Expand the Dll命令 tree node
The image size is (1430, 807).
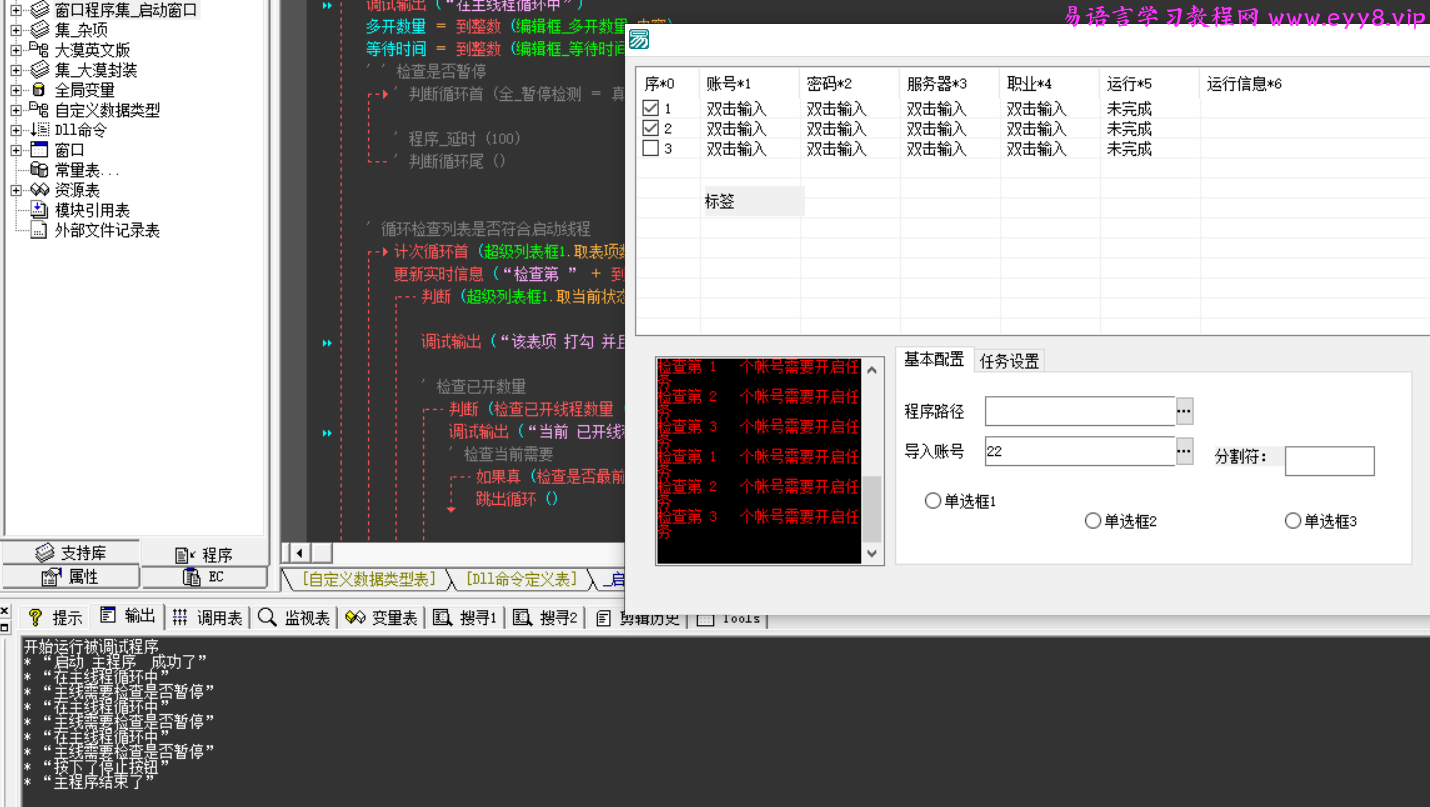(x=16, y=130)
